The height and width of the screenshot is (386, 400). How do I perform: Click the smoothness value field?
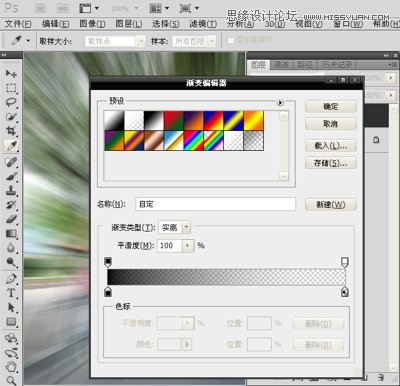tap(170, 246)
